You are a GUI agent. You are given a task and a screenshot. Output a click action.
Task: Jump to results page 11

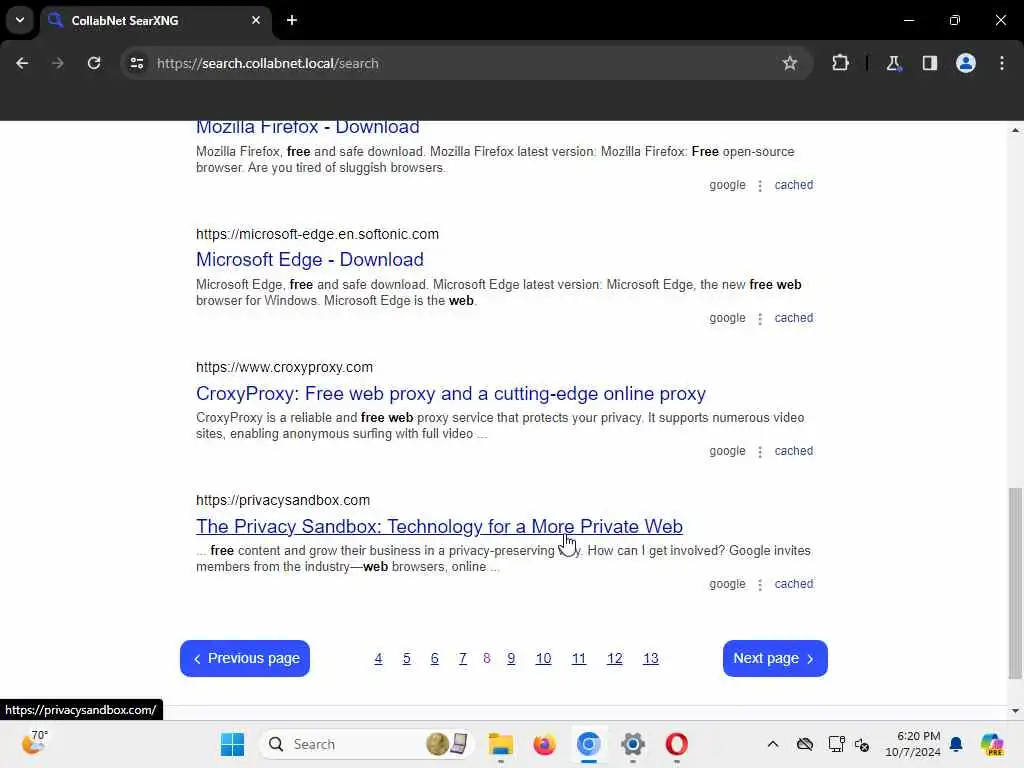579,658
